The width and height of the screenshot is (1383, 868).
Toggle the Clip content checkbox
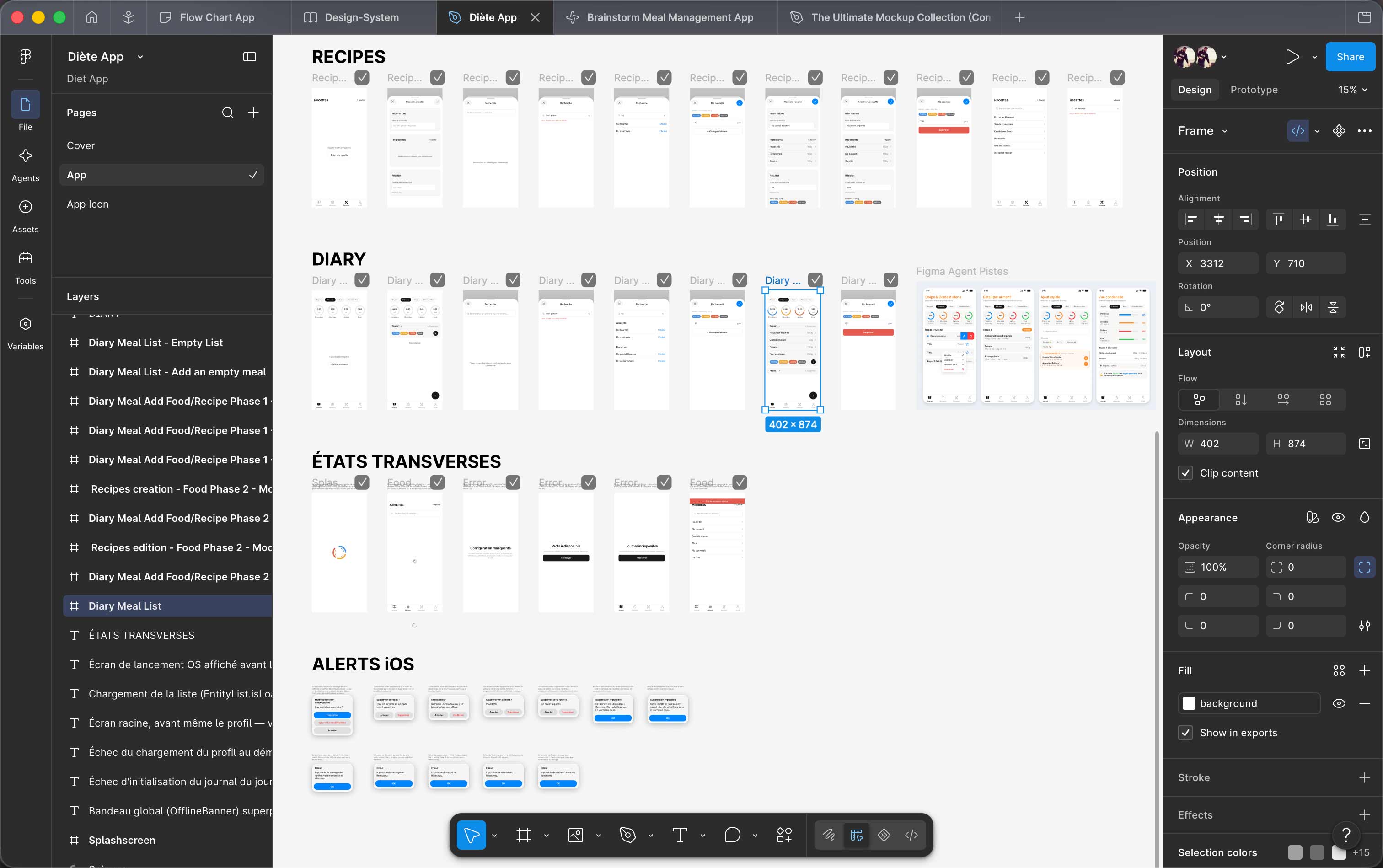pyautogui.click(x=1185, y=473)
